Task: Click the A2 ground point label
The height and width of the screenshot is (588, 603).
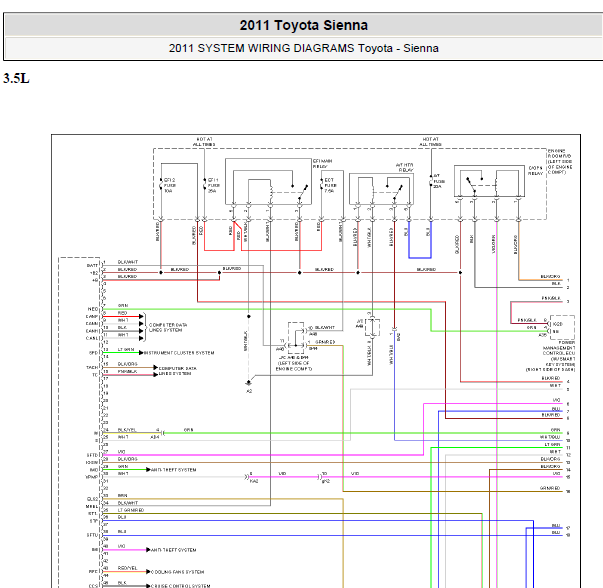Action: point(249,391)
